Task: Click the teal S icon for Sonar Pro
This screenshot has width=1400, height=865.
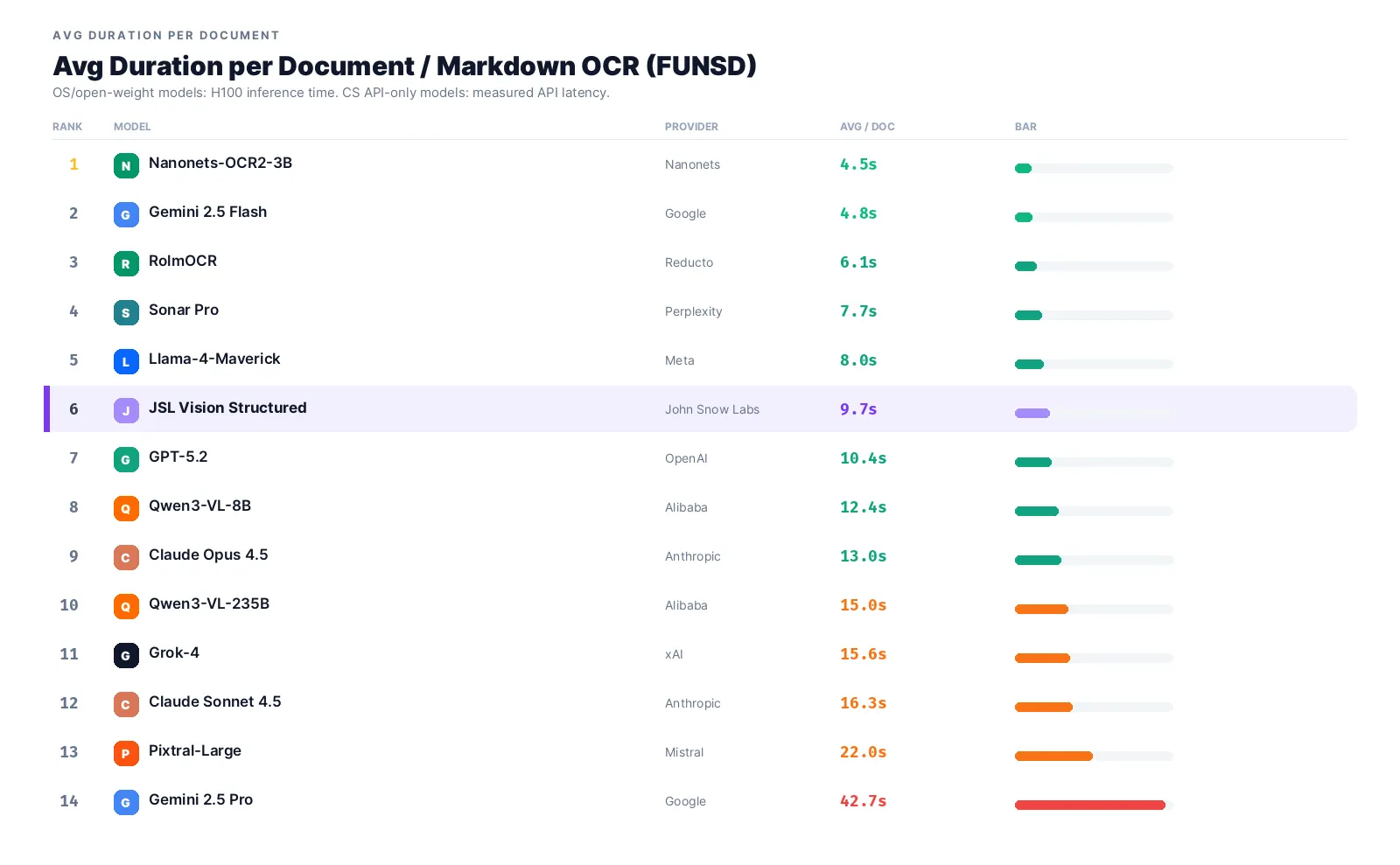Action: tap(126, 312)
